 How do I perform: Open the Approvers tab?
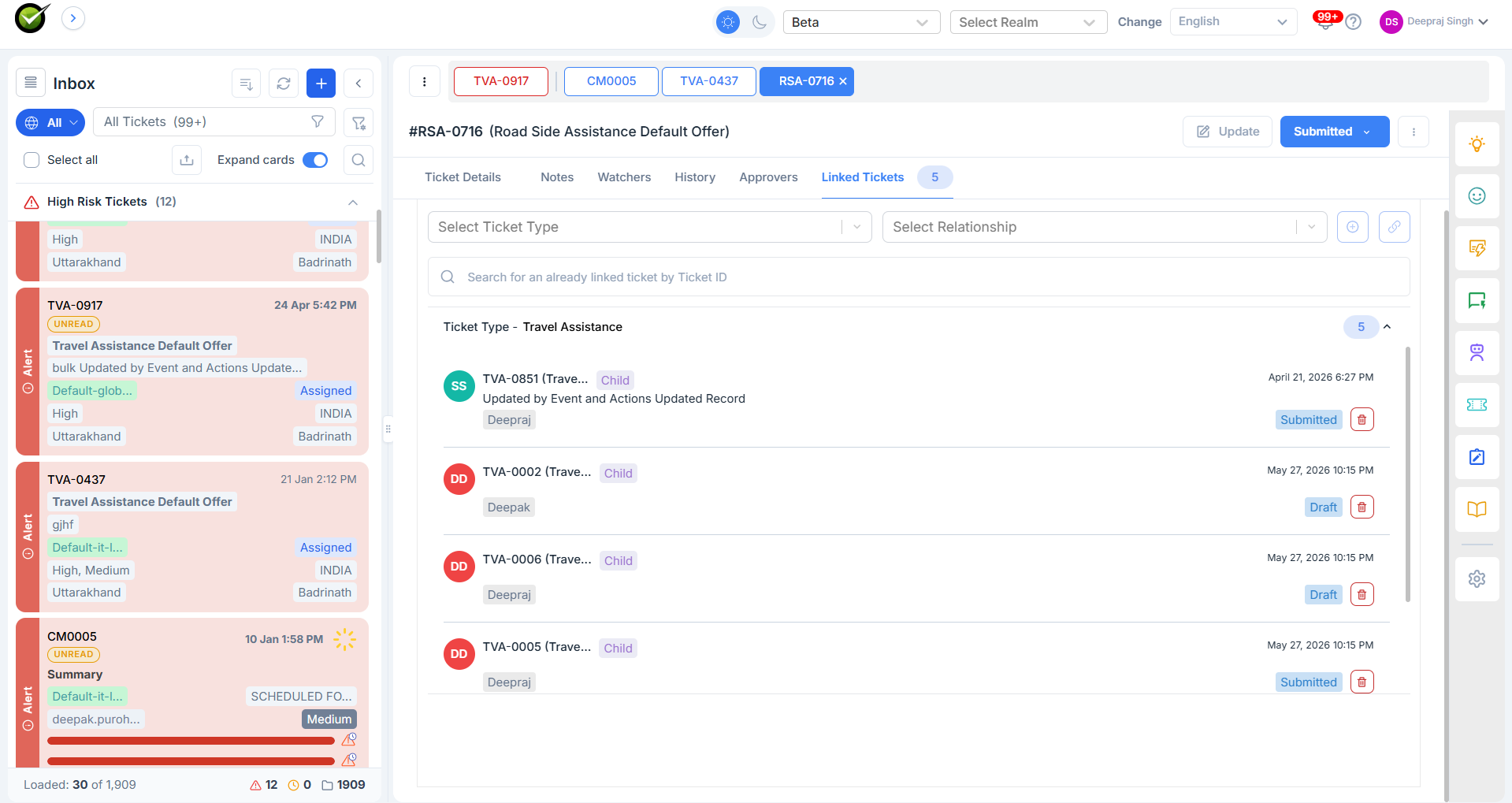pyautogui.click(x=768, y=177)
